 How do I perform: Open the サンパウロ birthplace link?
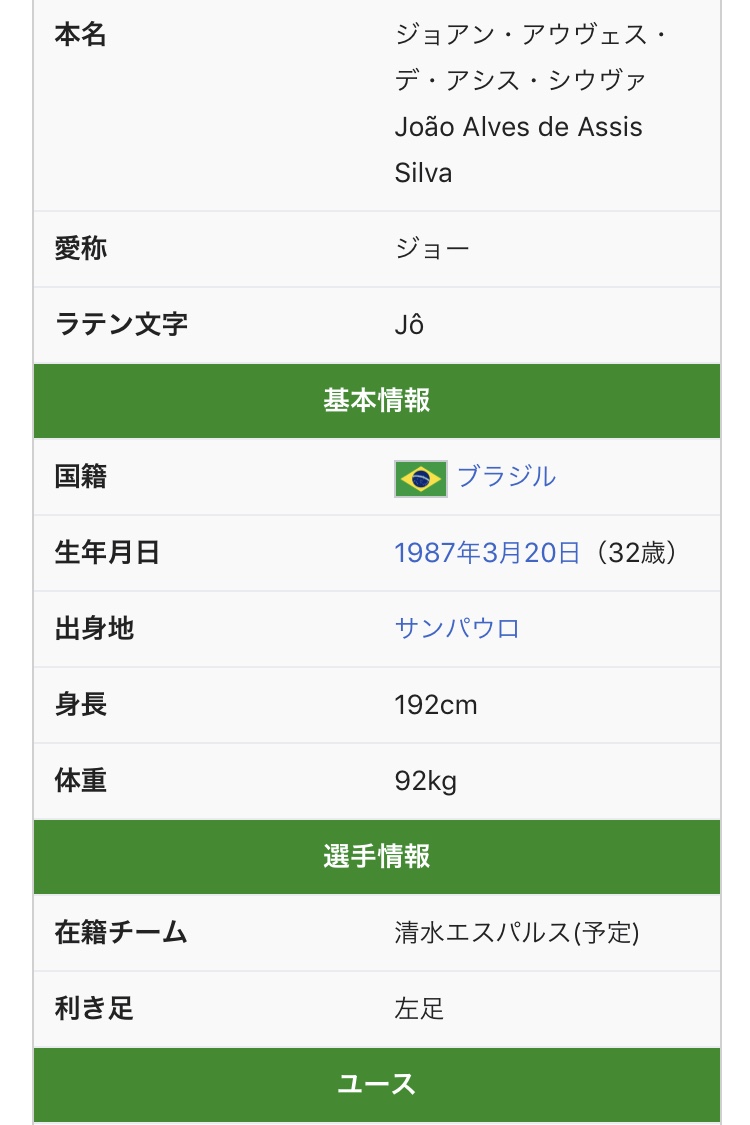click(457, 629)
